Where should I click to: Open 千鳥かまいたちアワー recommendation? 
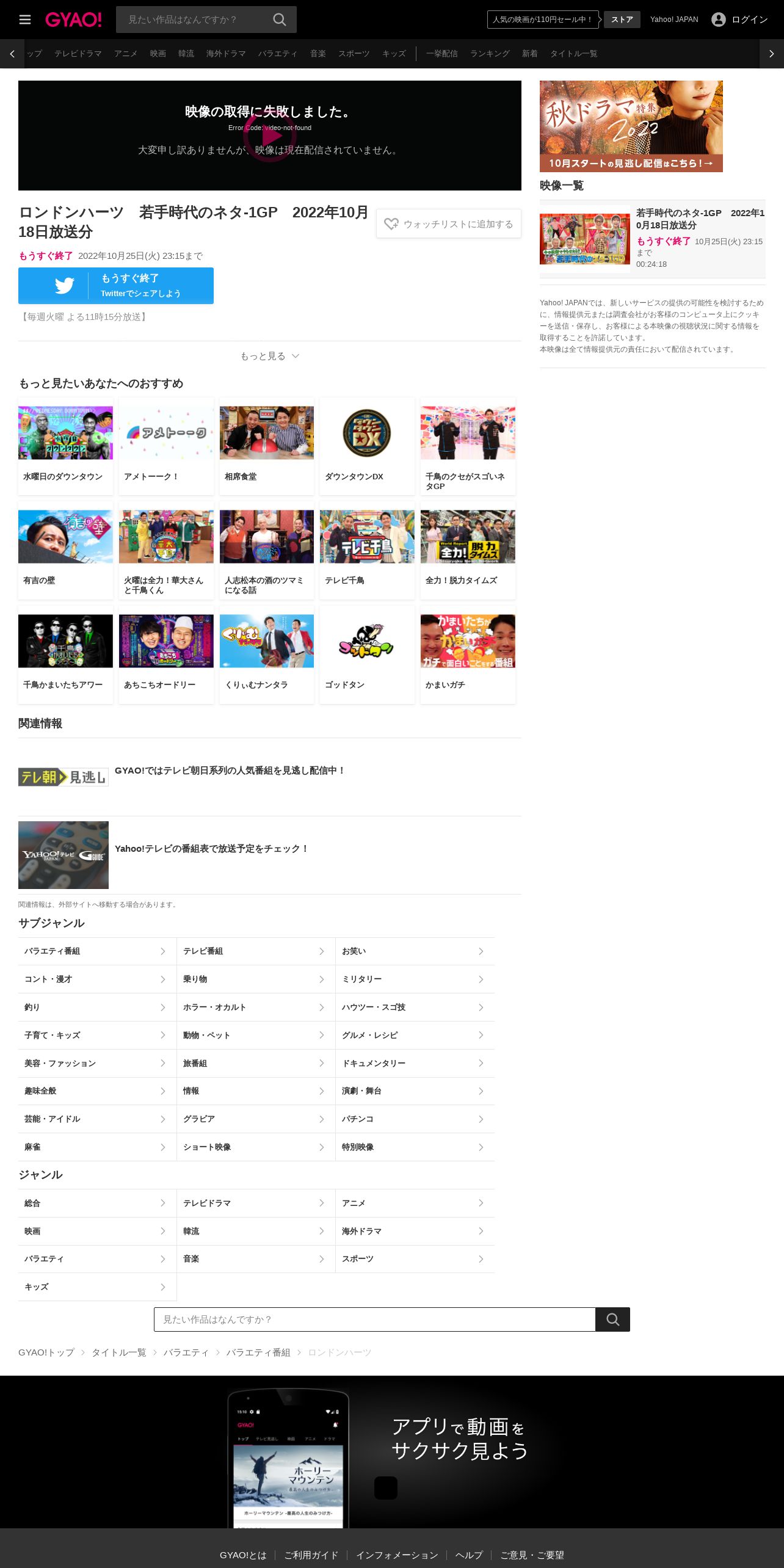tap(65, 655)
